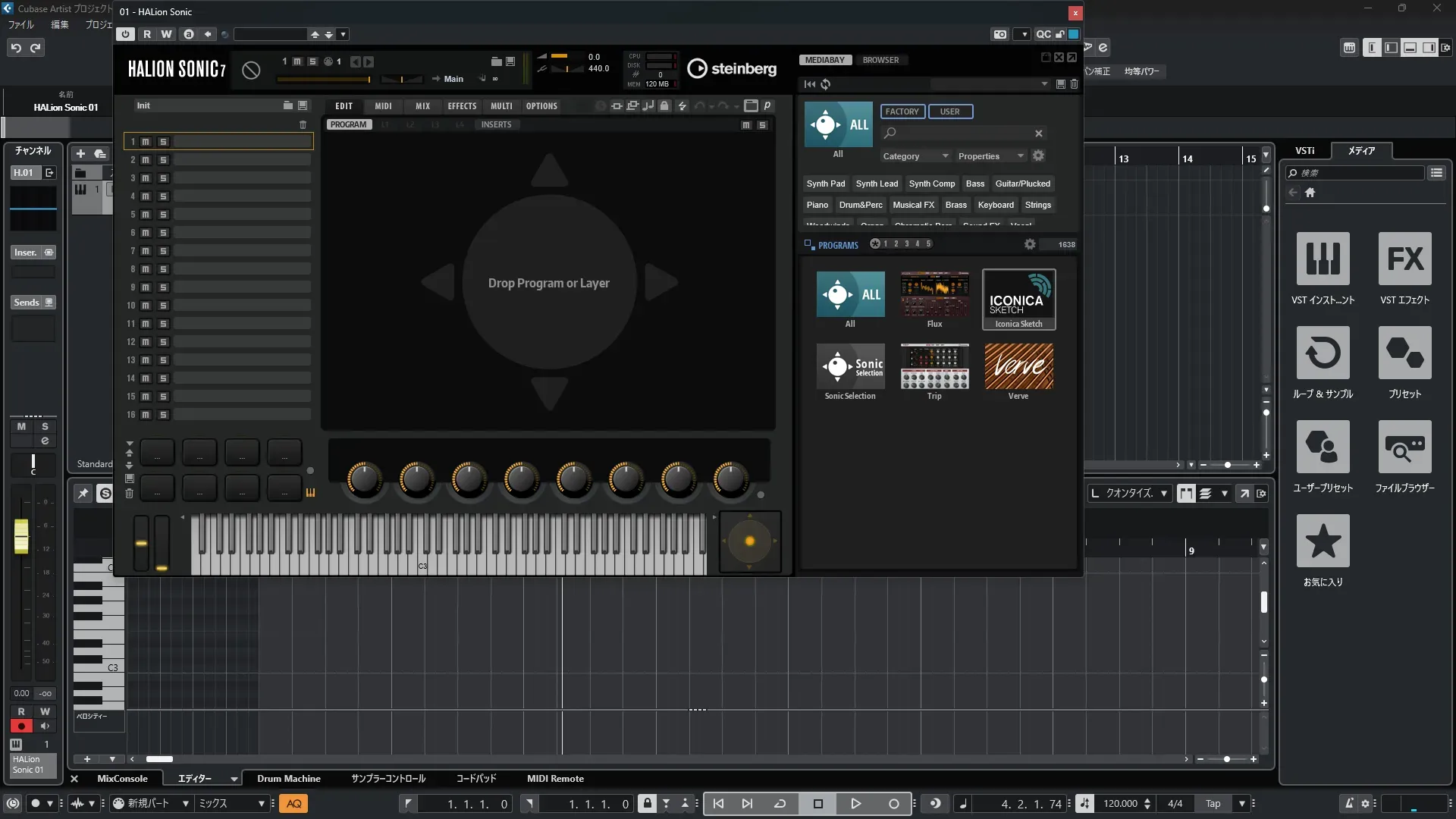This screenshot has width=1456, height=819.
Task: Open the Properties dropdown
Action: [990, 156]
